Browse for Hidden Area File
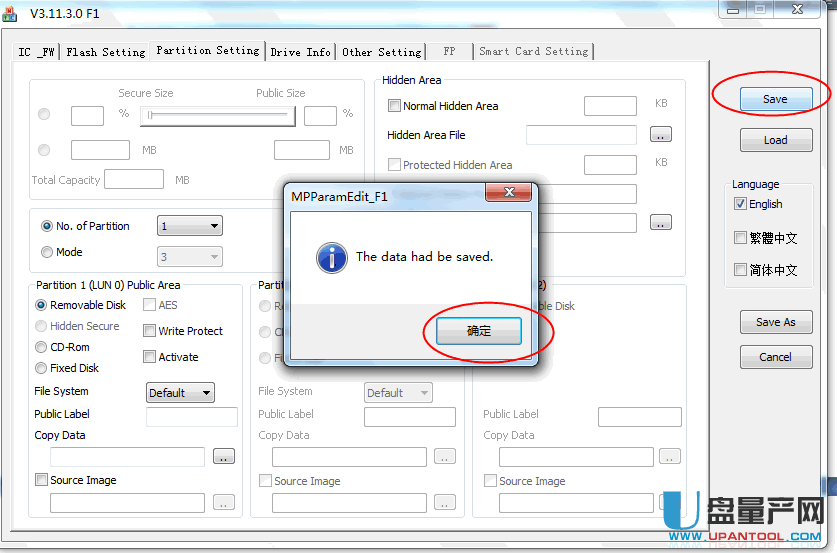 pos(660,134)
